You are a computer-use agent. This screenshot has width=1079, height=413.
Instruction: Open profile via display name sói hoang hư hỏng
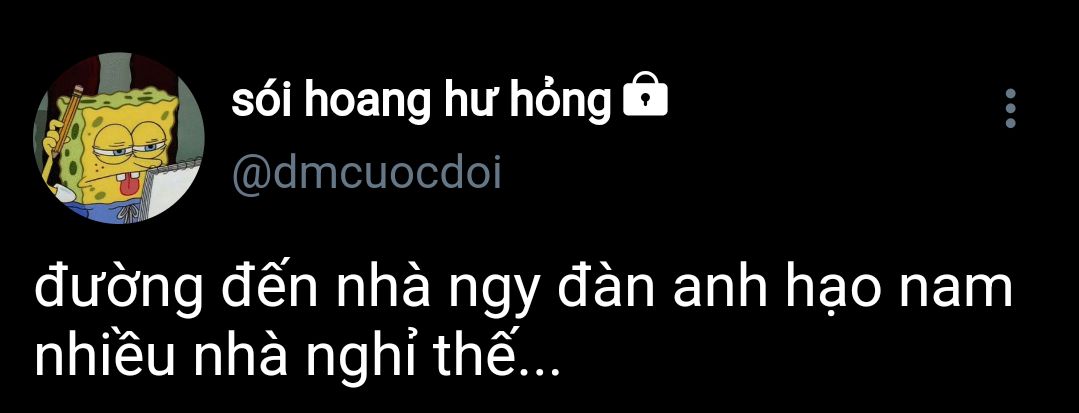pyautogui.click(x=420, y=102)
